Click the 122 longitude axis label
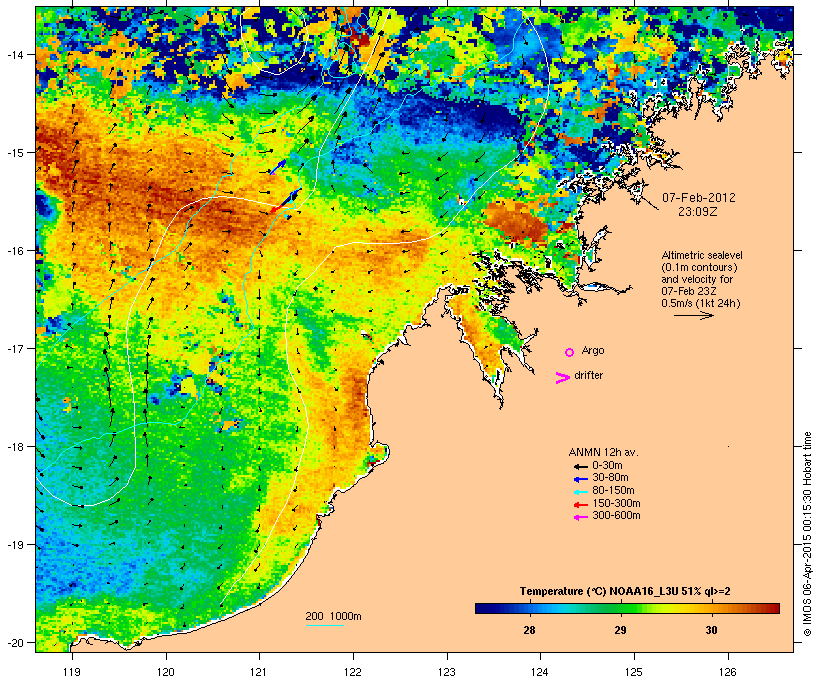This screenshot has height=680, width=820. coord(354,672)
